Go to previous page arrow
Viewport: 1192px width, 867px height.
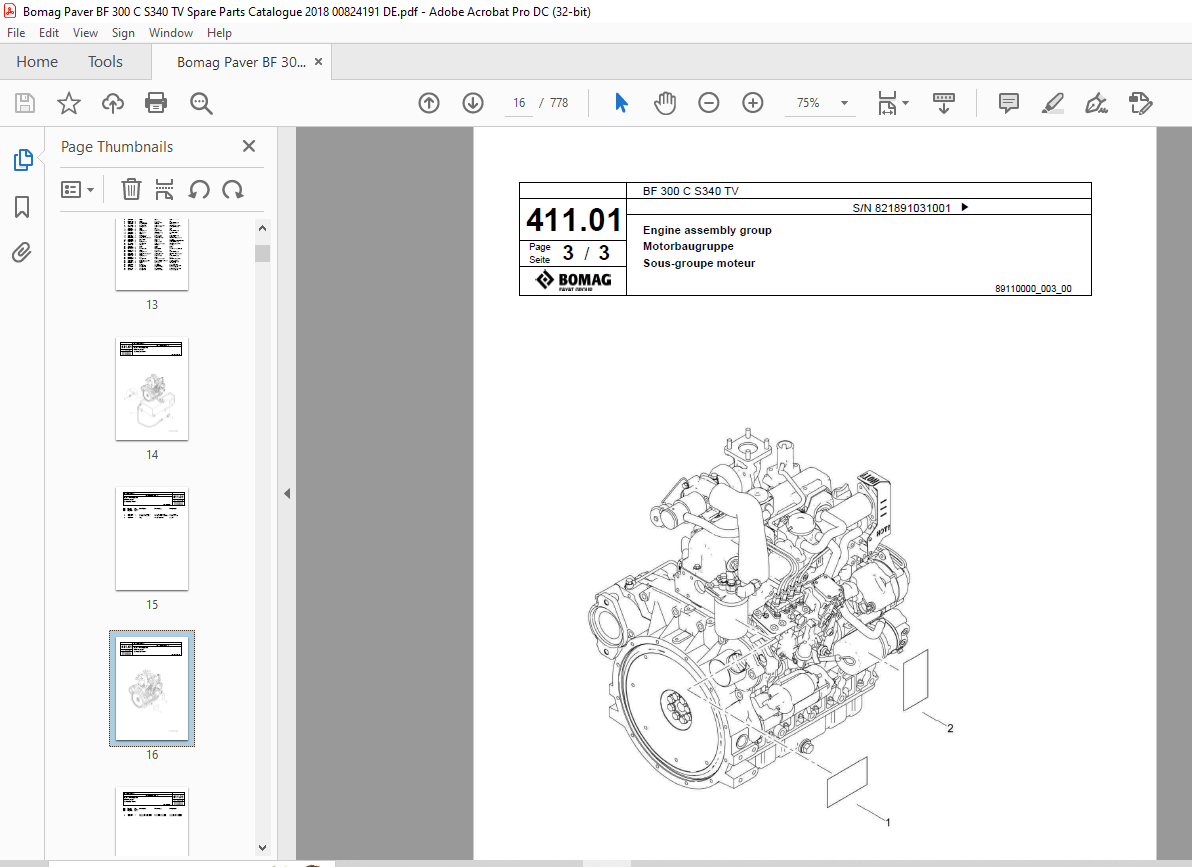[429, 103]
